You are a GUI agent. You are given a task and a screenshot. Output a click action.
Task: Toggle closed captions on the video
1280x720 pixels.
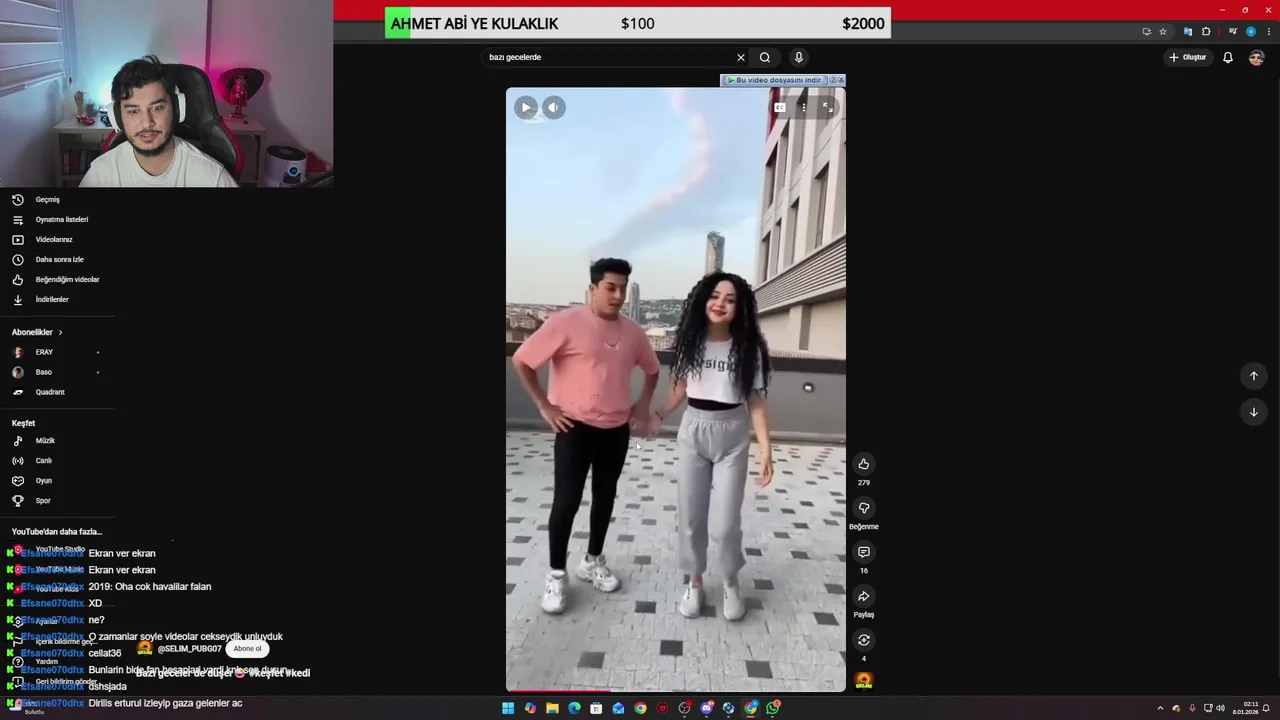click(780, 107)
